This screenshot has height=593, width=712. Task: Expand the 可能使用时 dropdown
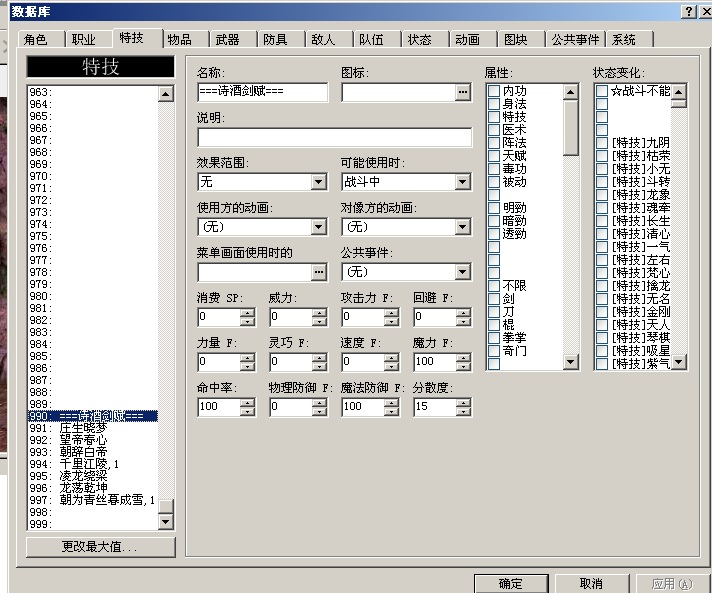click(462, 182)
